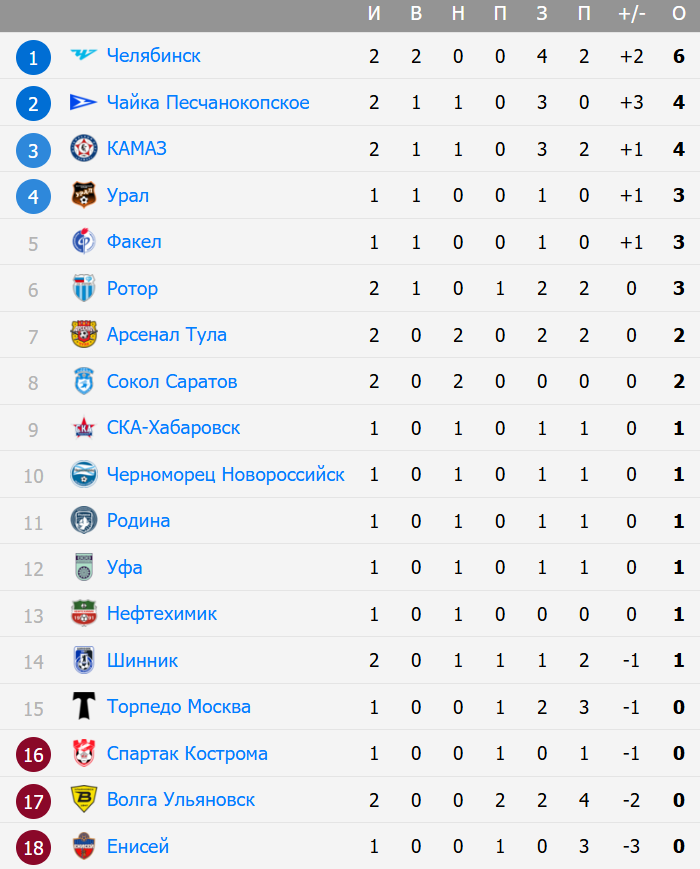Open the Сокол Саратов team link

(172, 381)
